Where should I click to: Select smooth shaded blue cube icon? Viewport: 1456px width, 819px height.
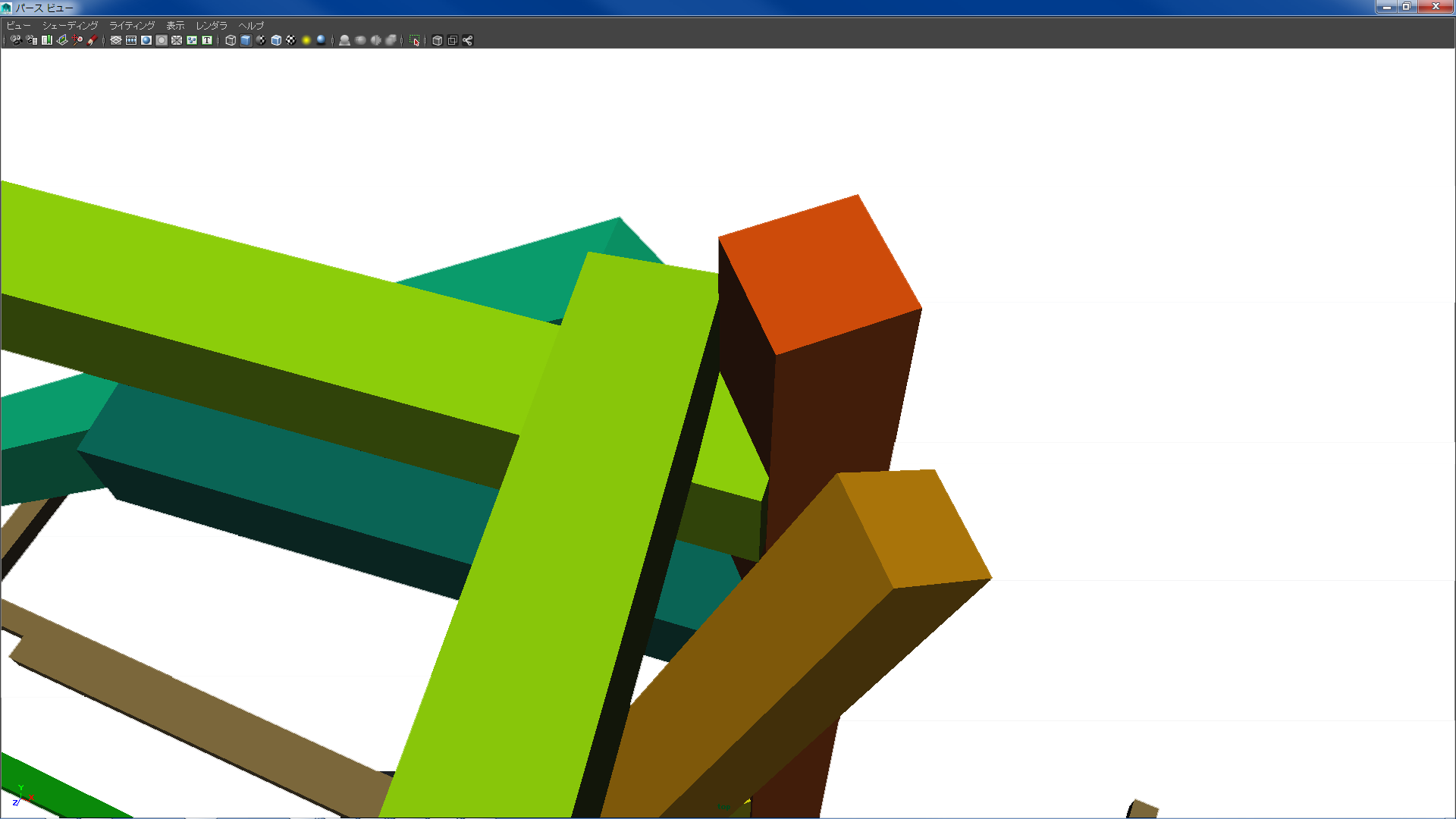point(246,40)
